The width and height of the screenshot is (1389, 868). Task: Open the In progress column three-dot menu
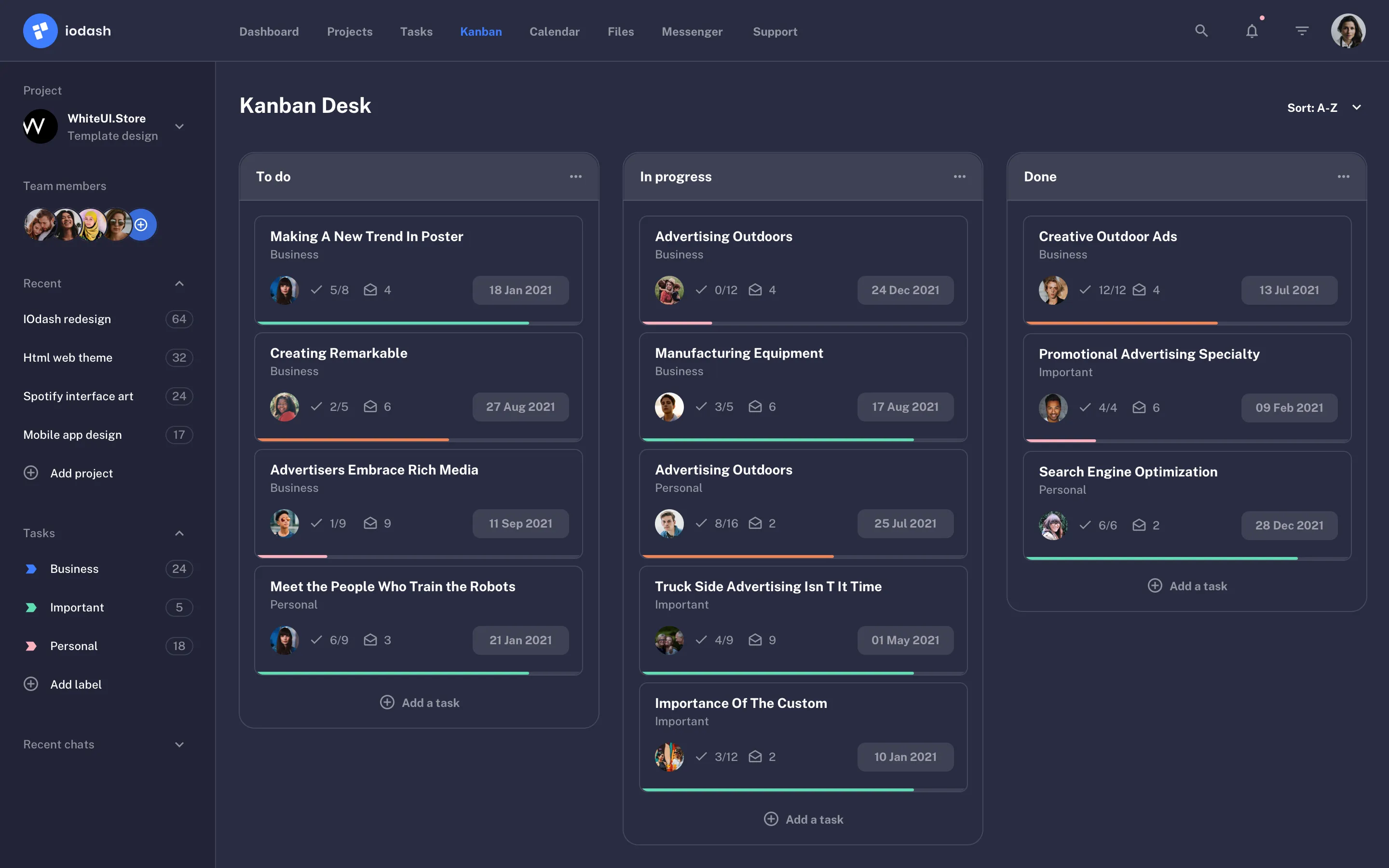point(959,177)
